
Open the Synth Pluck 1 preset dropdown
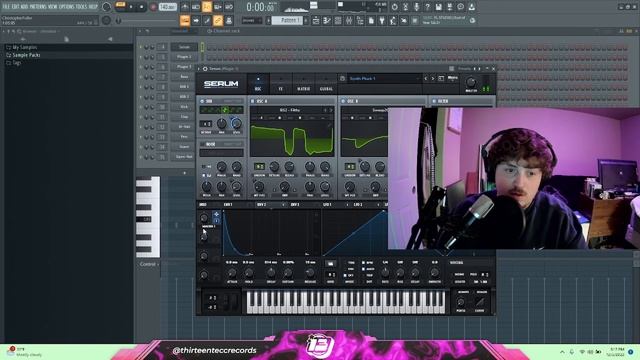[384, 78]
